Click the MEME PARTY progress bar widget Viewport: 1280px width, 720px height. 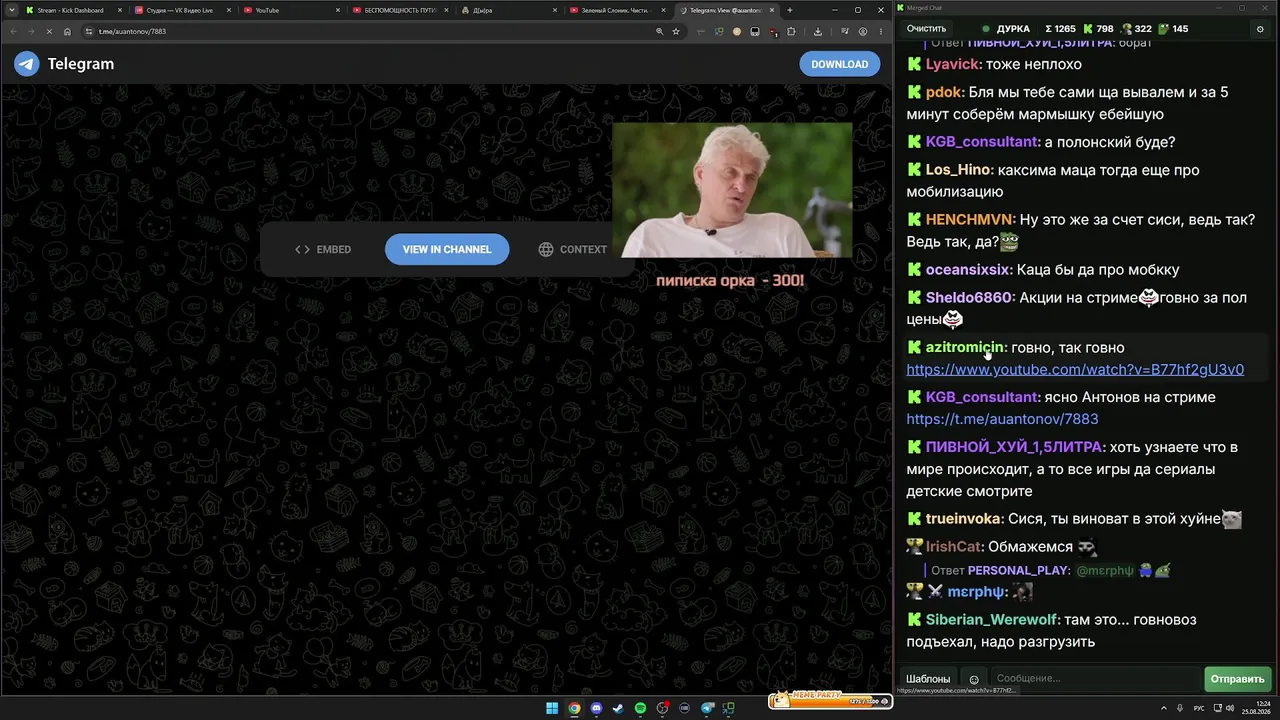(x=829, y=700)
